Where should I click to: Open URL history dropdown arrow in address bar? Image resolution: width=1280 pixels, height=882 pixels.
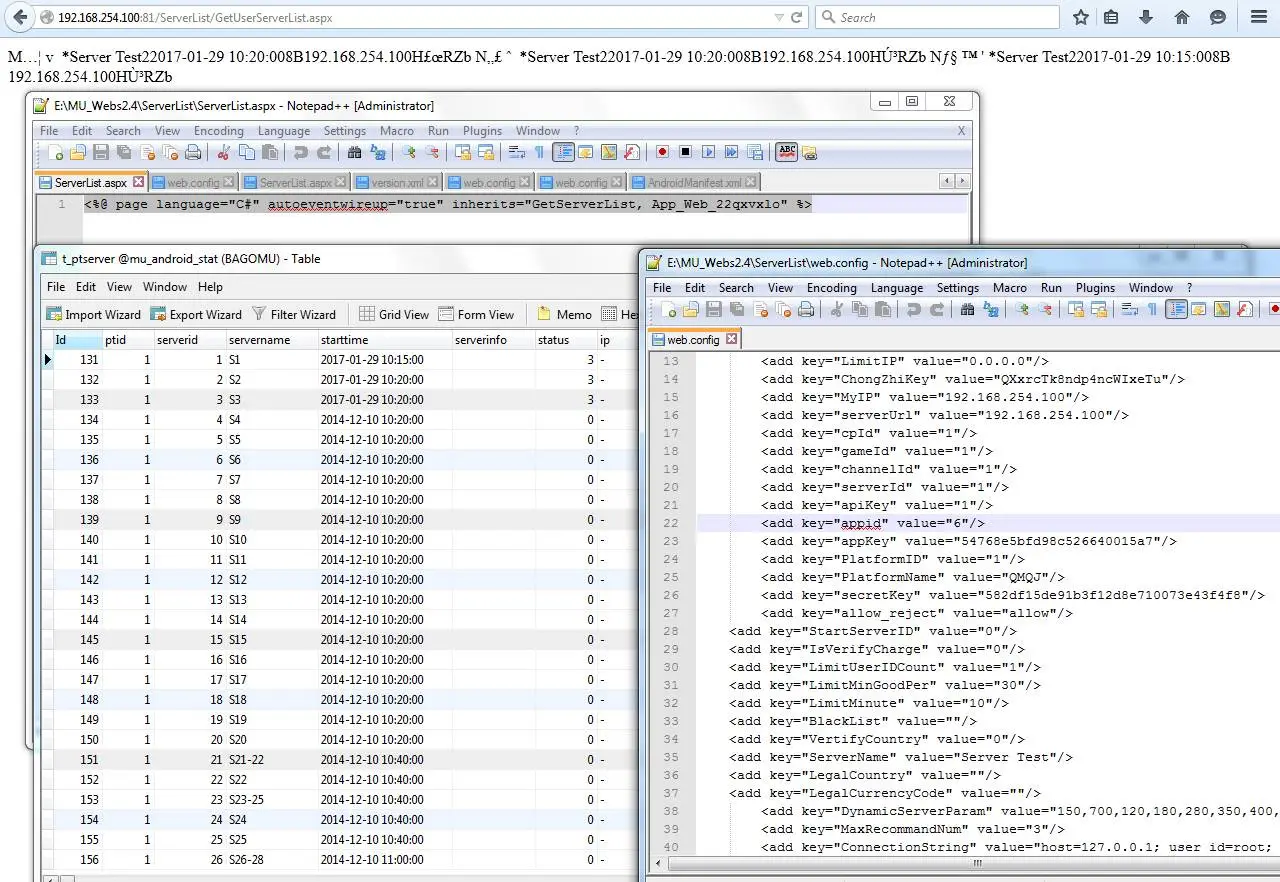(x=779, y=17)
